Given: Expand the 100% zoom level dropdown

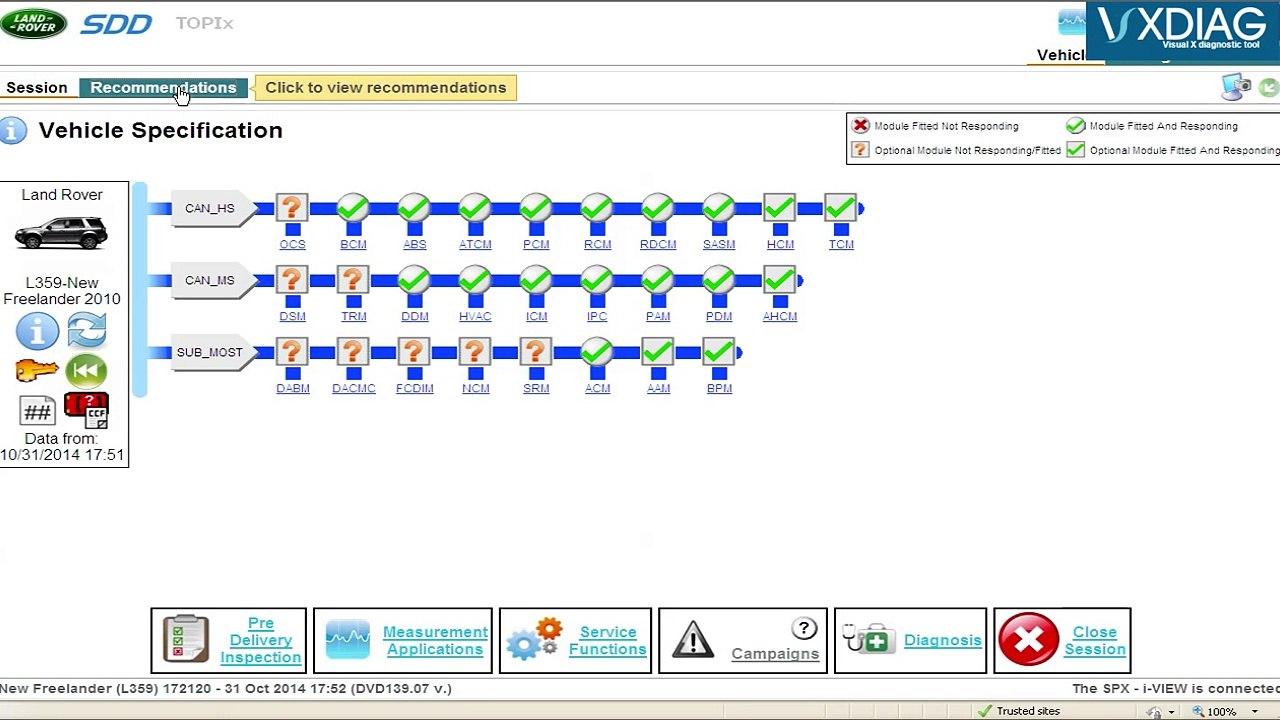Looking at the screenshot, I should [1254, 712].
